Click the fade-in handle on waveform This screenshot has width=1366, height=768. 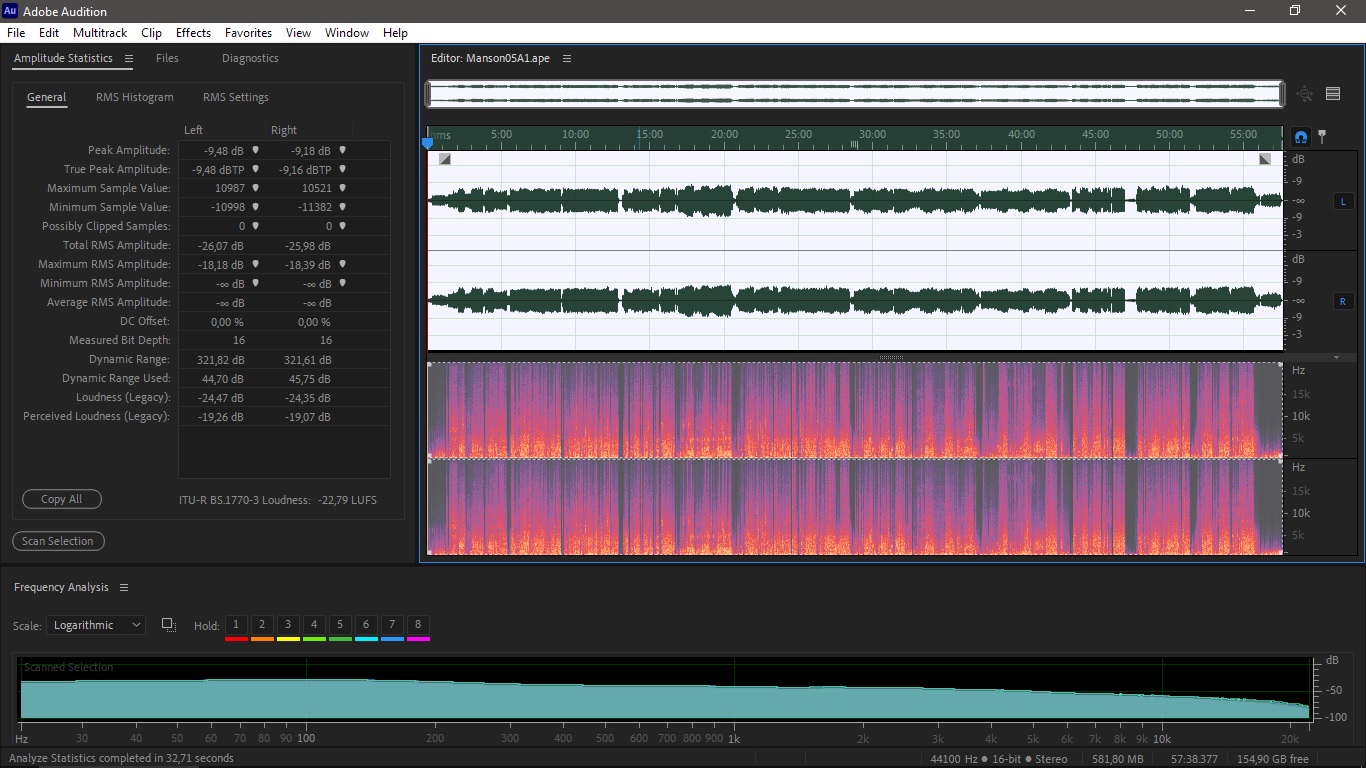[x=445, y=159]
